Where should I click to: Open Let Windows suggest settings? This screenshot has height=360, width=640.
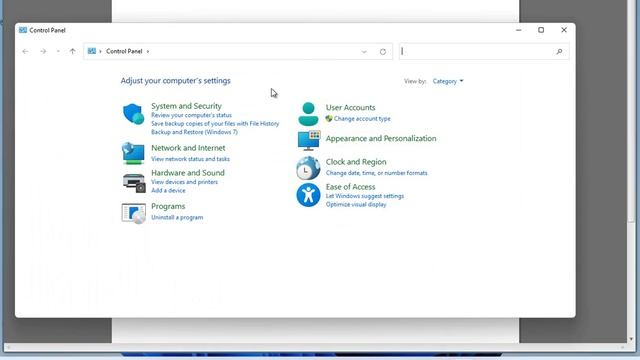point(364,196)
